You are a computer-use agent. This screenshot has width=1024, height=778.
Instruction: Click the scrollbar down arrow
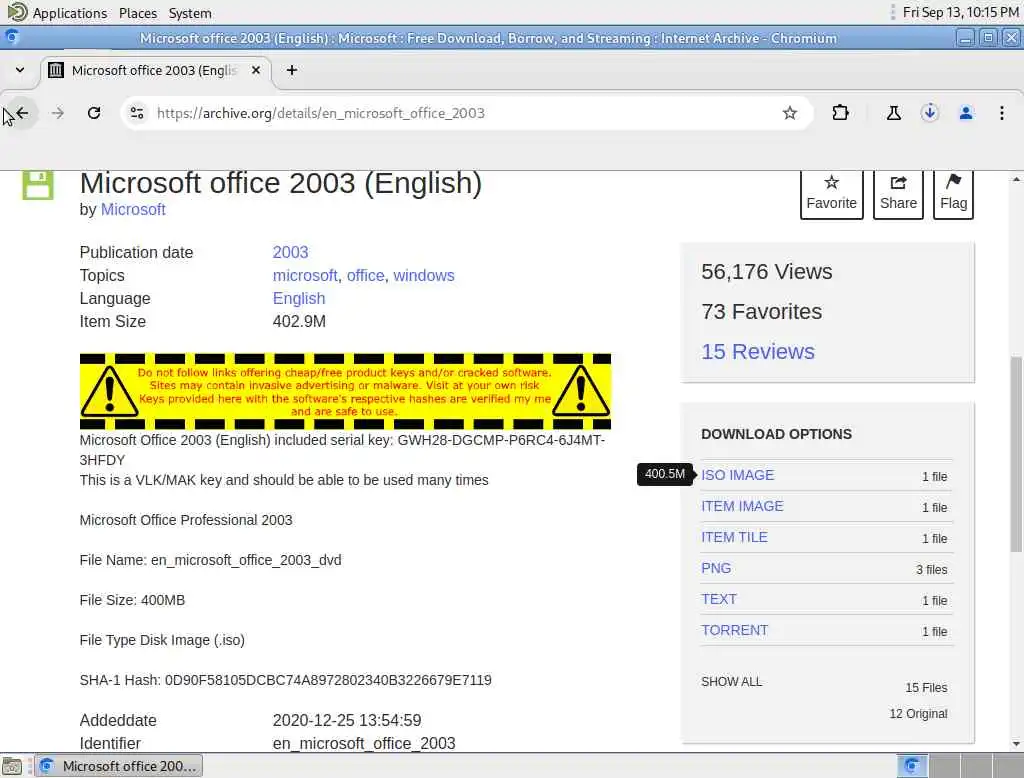(1016, 744)
